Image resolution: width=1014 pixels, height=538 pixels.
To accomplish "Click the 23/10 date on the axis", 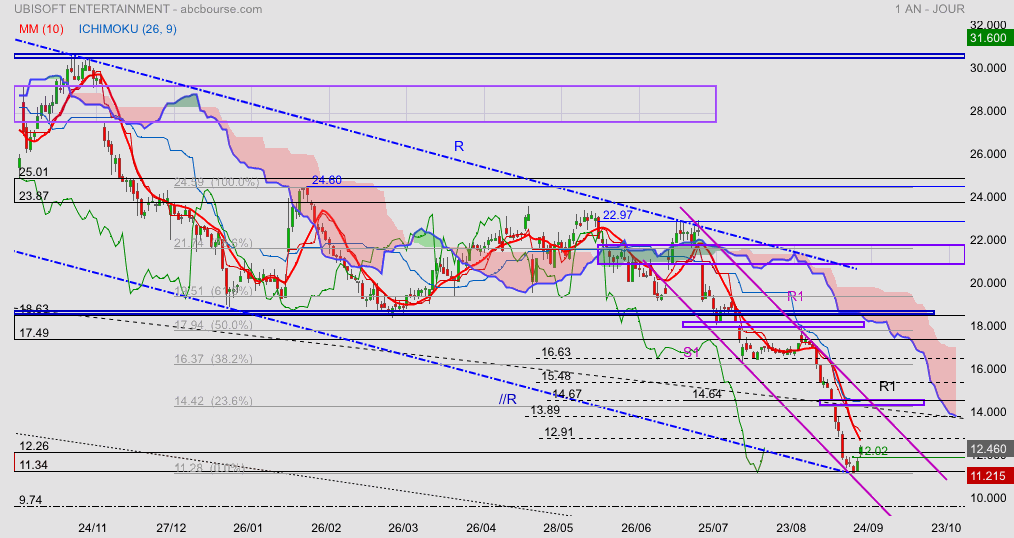I will [947, 528].
